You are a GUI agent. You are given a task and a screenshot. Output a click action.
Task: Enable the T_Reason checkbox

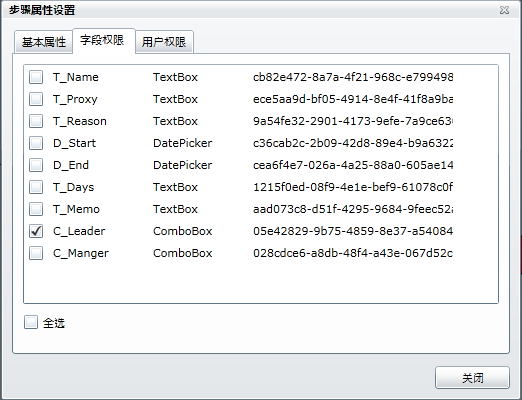pos(36,121)
